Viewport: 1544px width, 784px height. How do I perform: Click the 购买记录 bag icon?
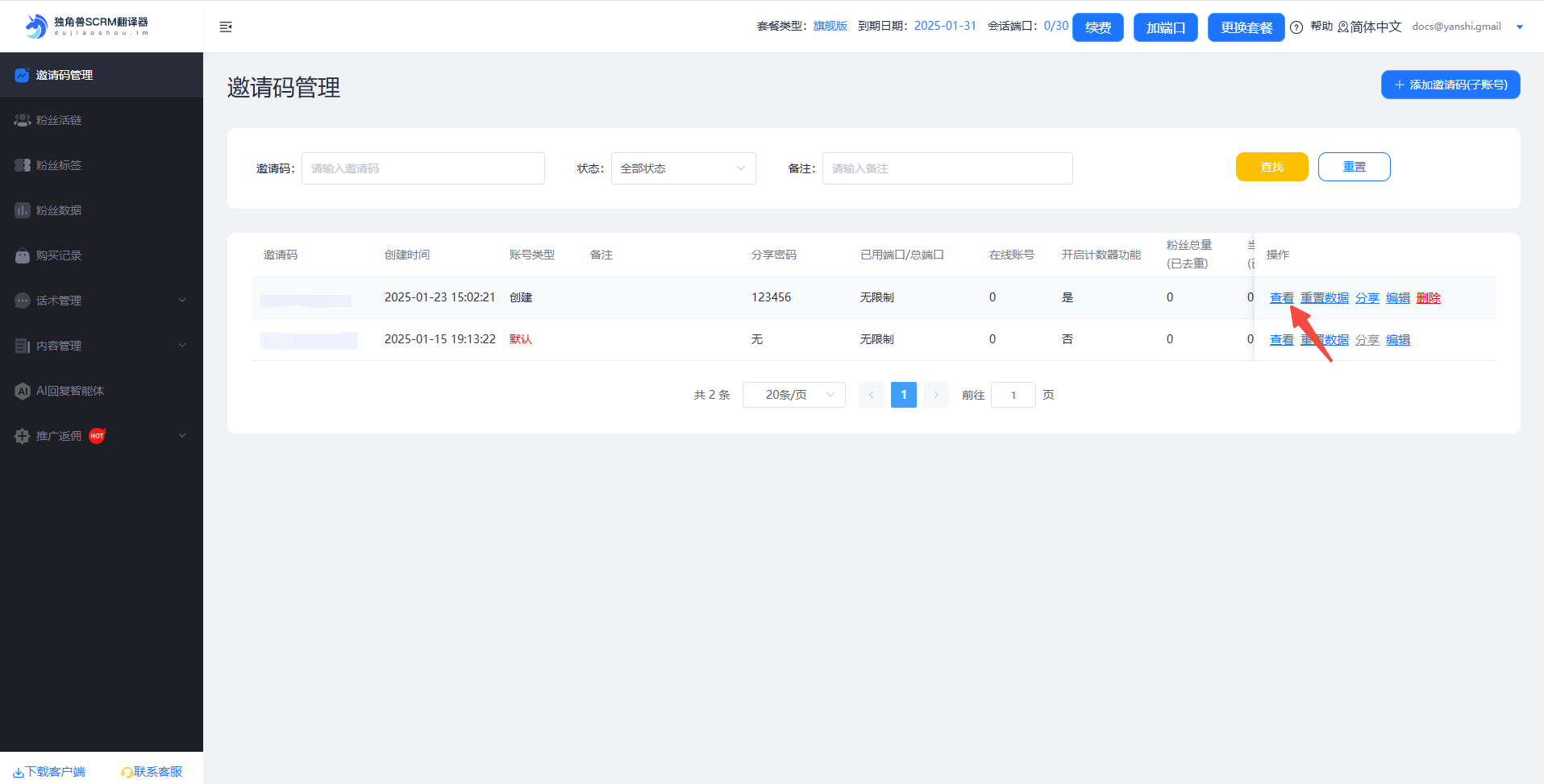point(22,255)
